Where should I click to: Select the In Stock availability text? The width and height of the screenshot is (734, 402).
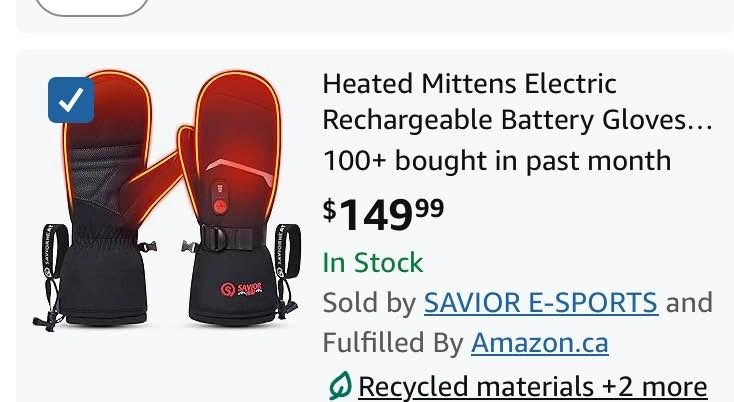tap(373, 262)
